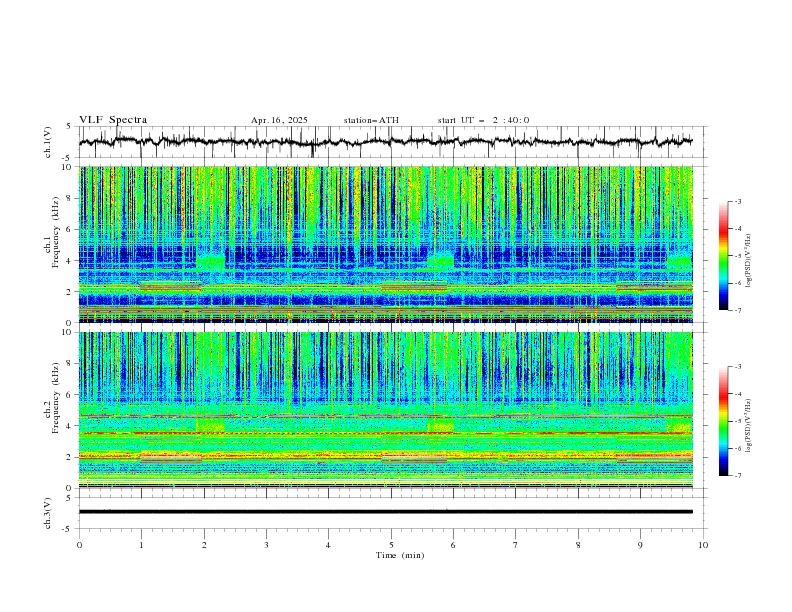Click the ch.1 voltage waveform trace
This screenshot has height=612, width=792.
tap(385, 142)
